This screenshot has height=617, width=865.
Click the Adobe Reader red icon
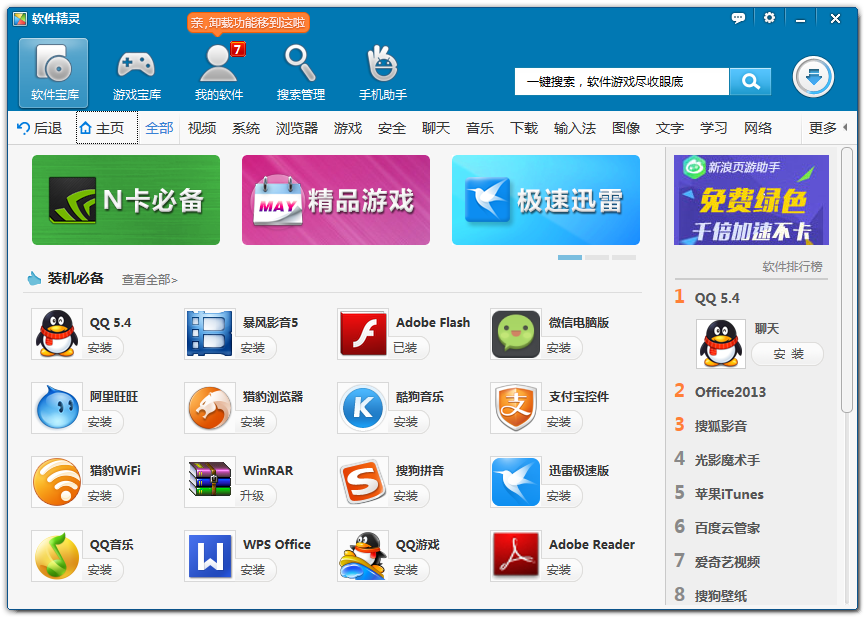515,556
